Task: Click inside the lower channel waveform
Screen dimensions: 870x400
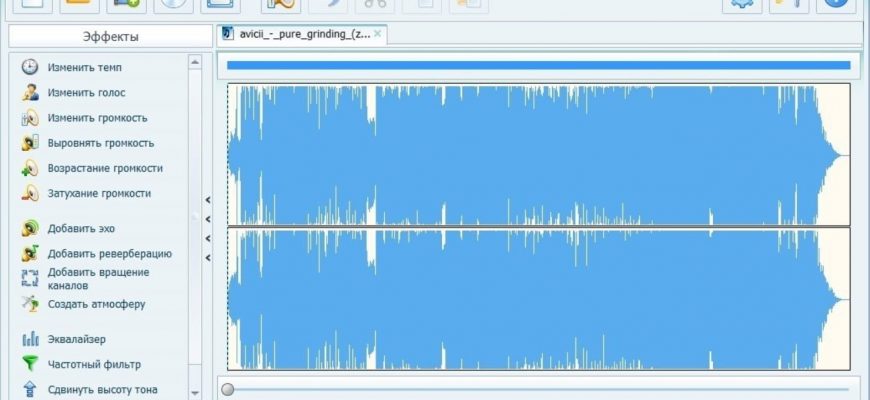Action: pyautogui.click(x=538, y=298)
